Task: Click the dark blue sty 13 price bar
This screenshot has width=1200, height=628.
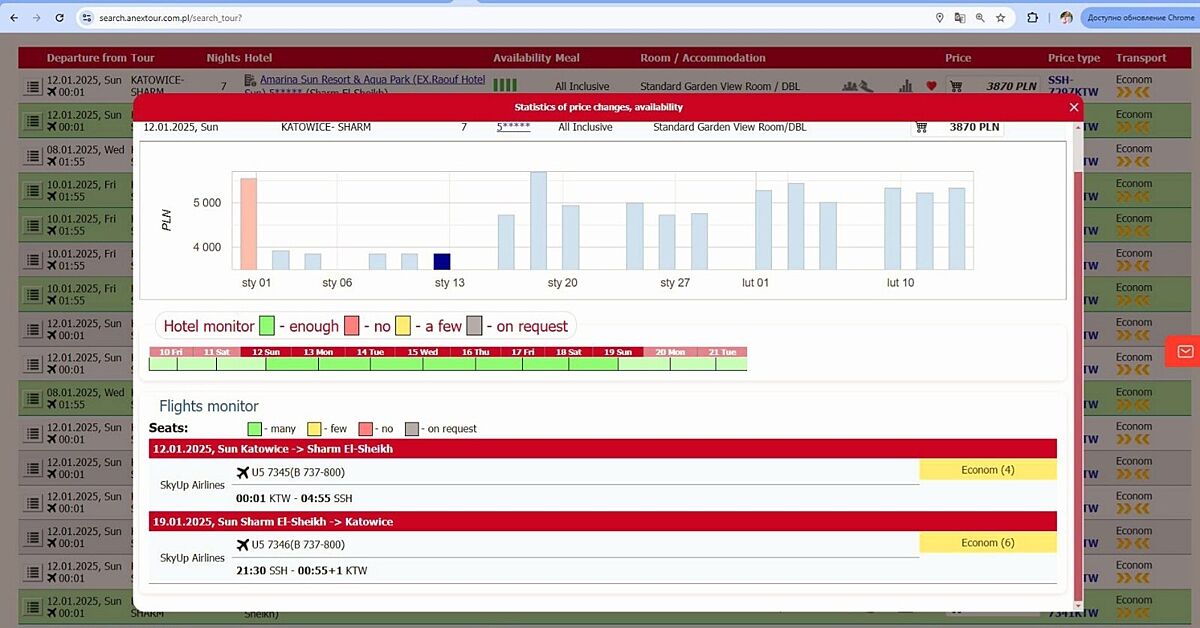Action: (442, 261)
